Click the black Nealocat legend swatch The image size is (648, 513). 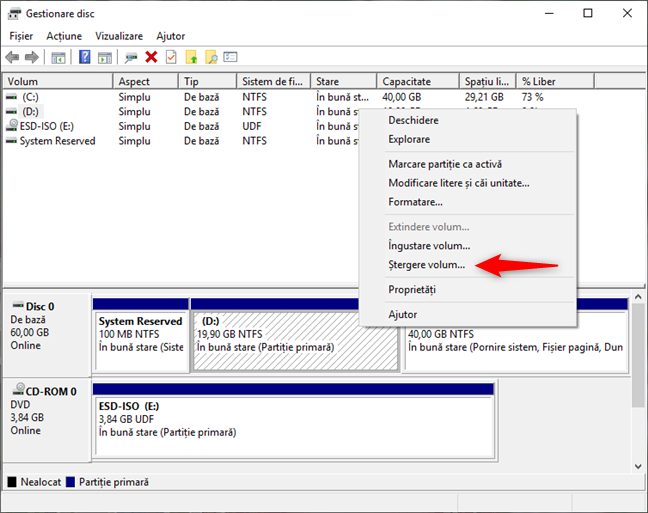coord(12,482)
